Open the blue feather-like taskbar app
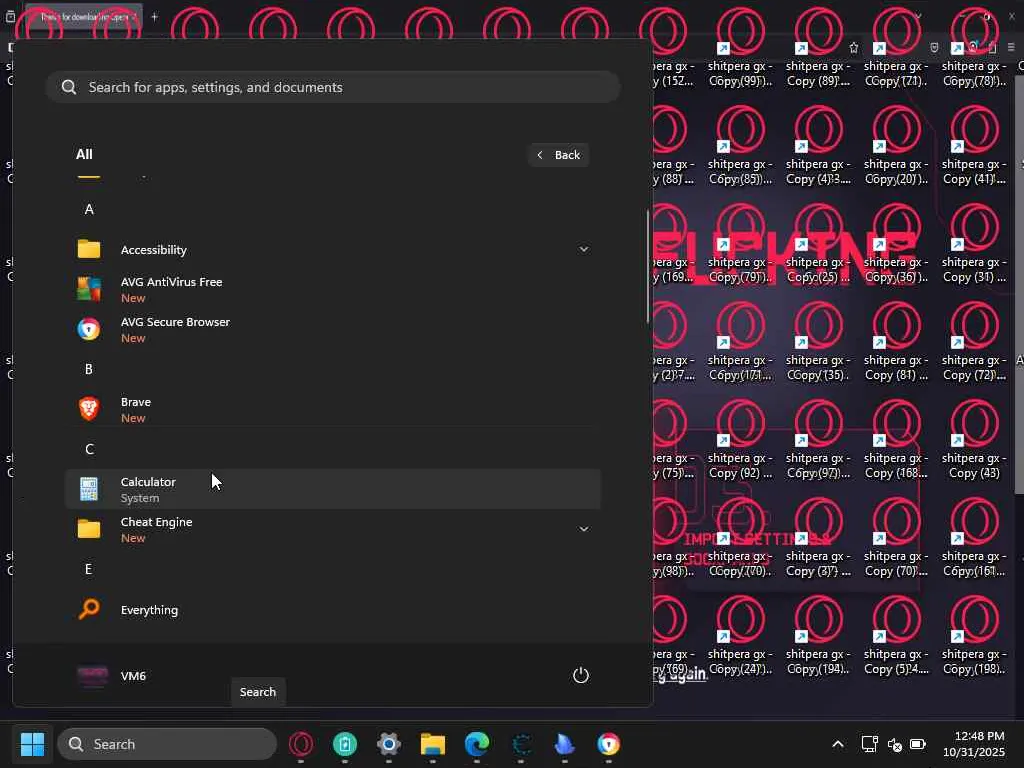The width and height of the screenshot is (1024, 768). 564,744
